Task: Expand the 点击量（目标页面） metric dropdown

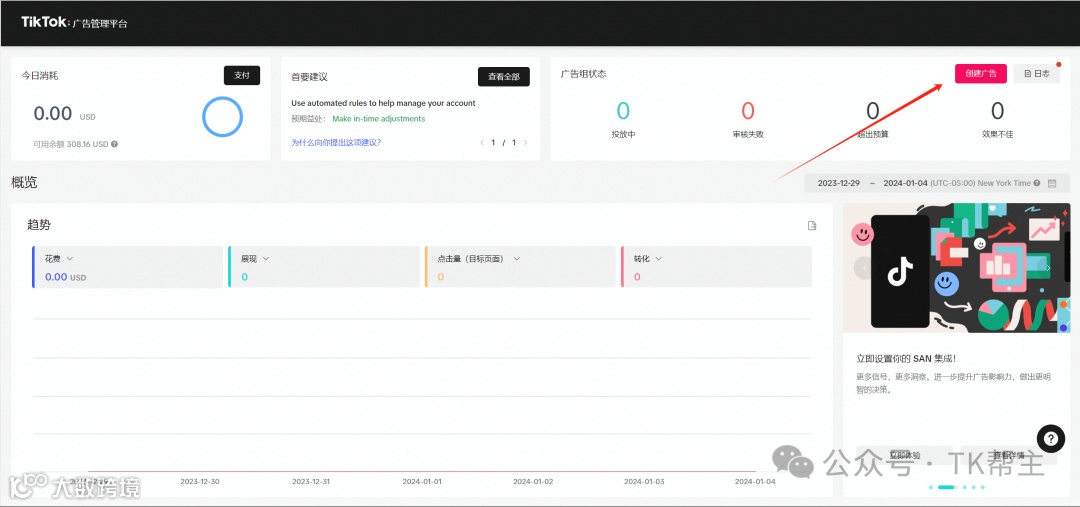Action: tap(517, 258)
